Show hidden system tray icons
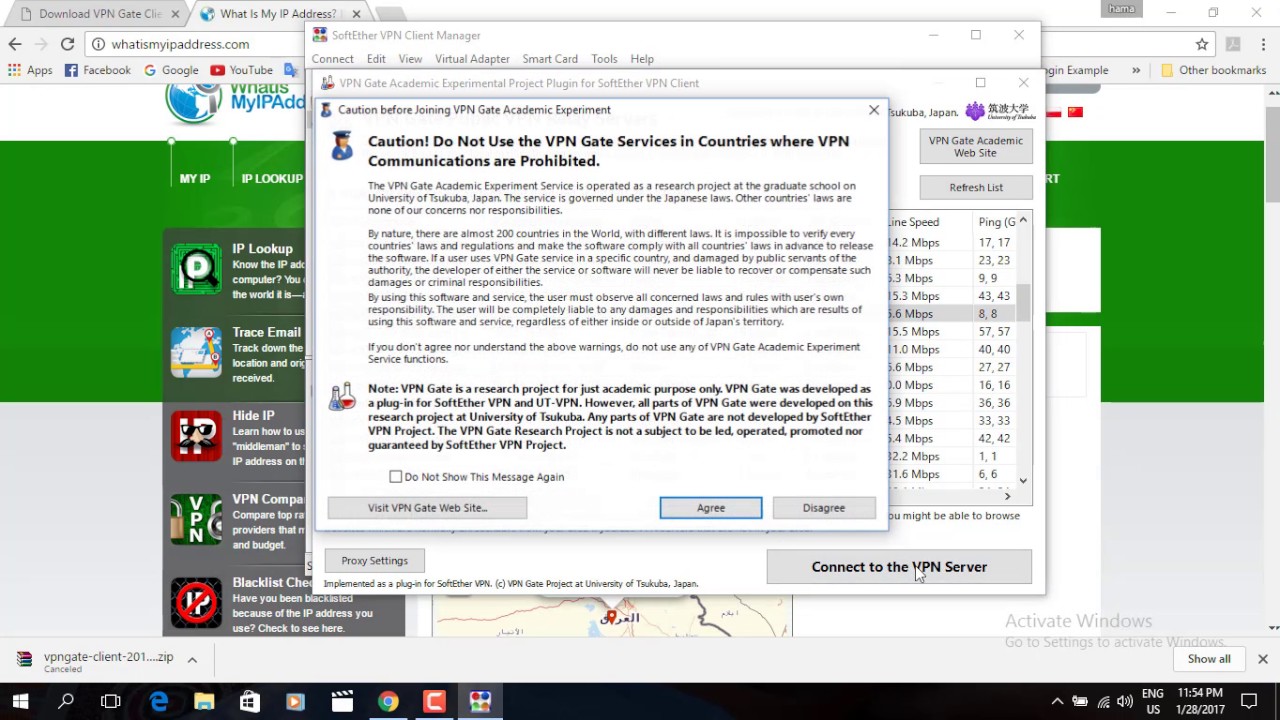Viewport: 1280px width, 720px height. pyautogui.click(x=1057, y=702)
